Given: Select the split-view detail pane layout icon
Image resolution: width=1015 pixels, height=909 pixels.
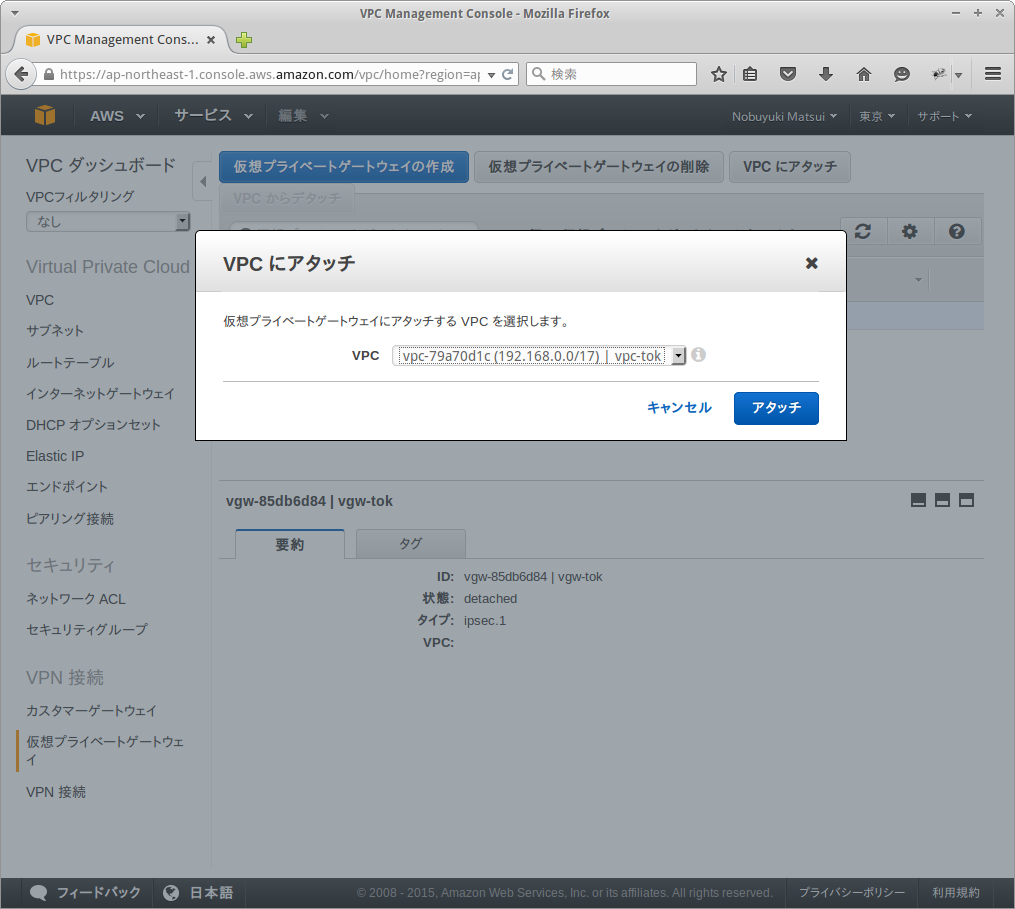Looking at the screenshot, I should pyautogui.click(x=942, y=500).
